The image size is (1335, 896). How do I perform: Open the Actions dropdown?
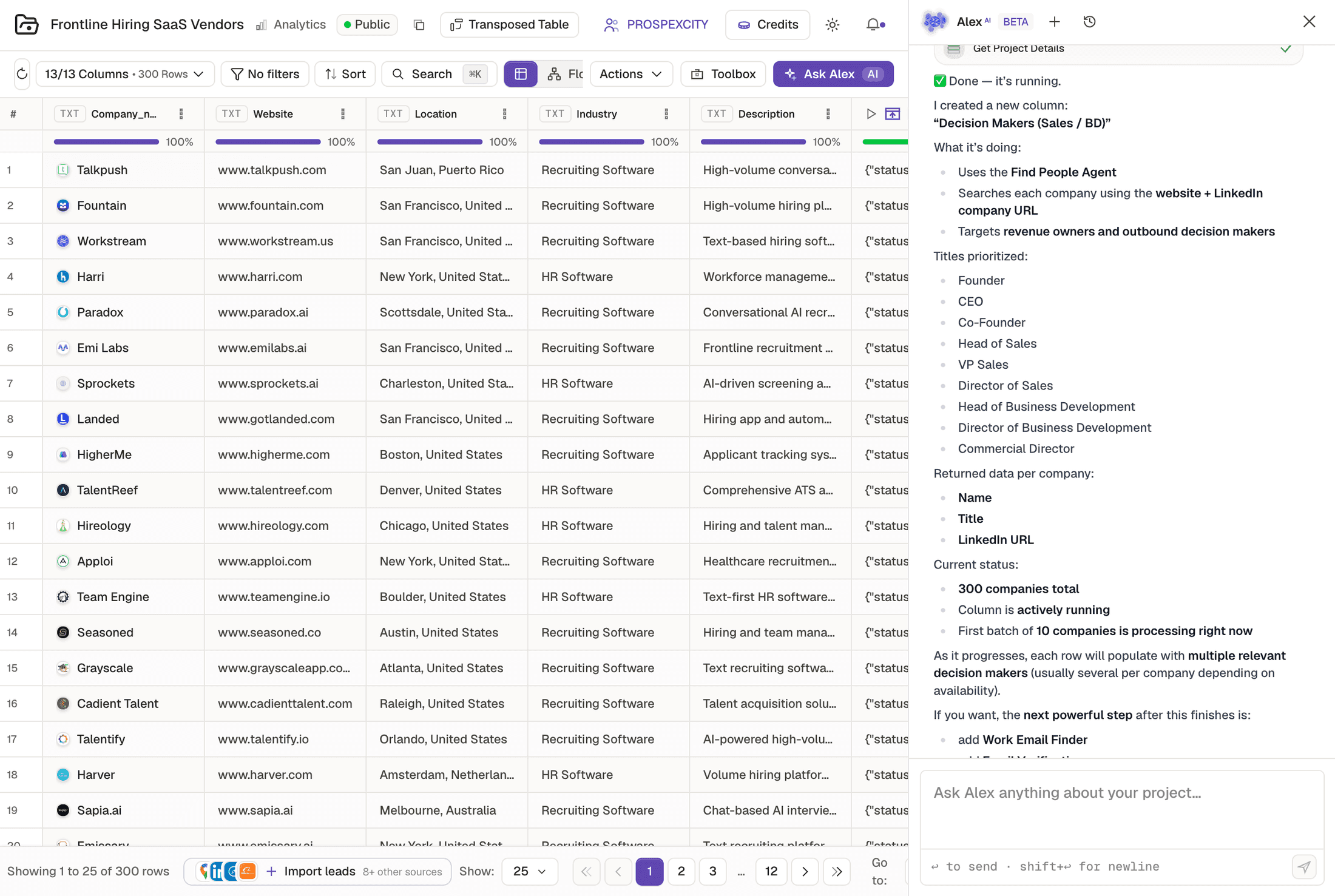tap(631, 74)
